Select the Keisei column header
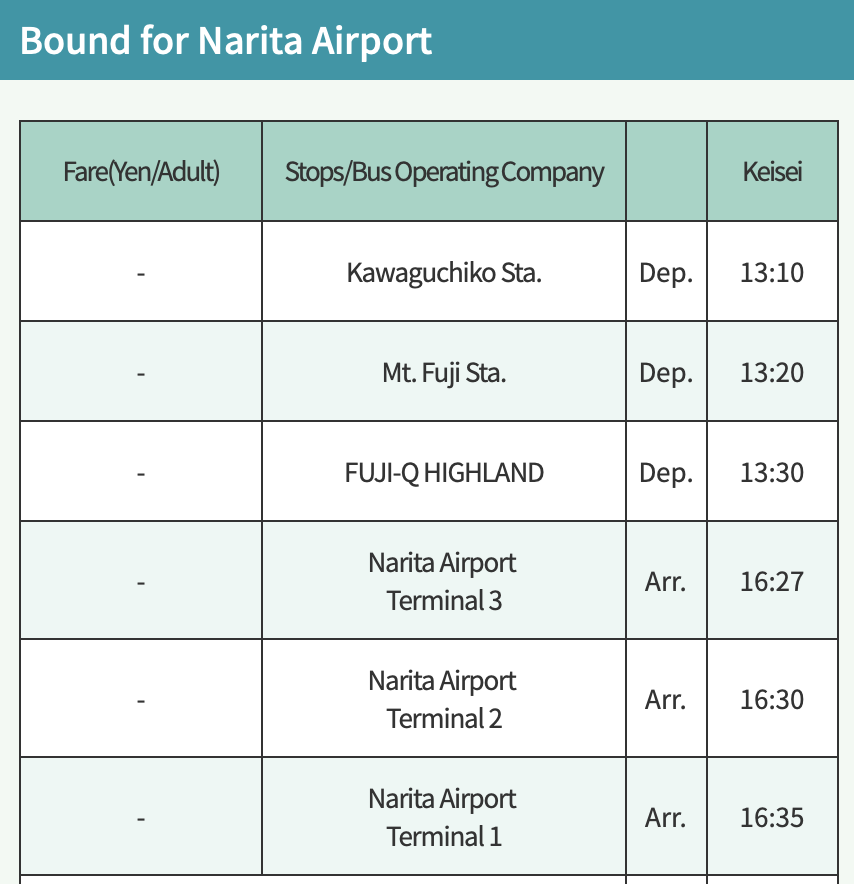The height and width of the screenshot is (884, 854). [772, 171]
